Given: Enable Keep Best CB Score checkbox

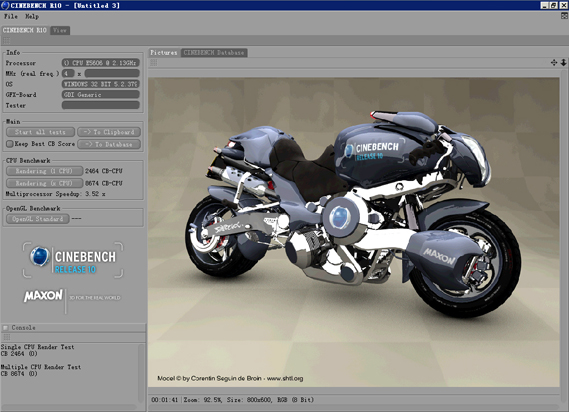Looking at the screenshot, I should [x=10, y=144].
